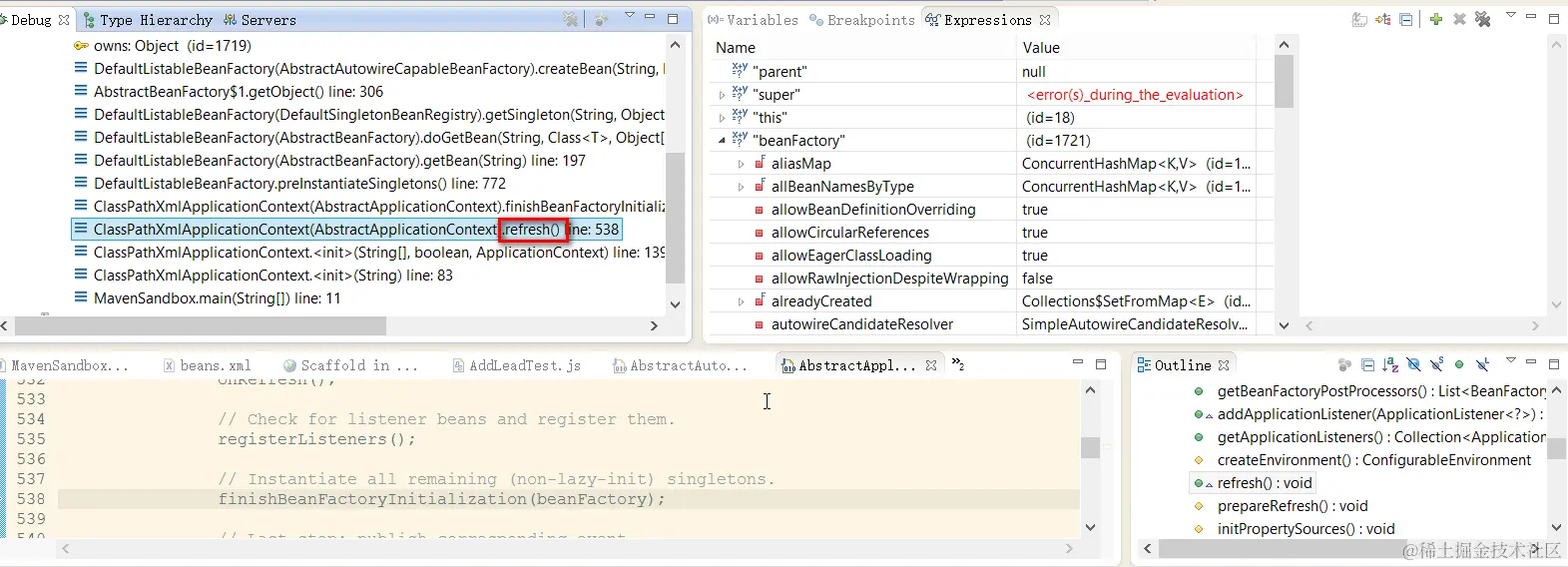
Task: Open the AddLeadTest.js editor tab
Action: (517, 366)
